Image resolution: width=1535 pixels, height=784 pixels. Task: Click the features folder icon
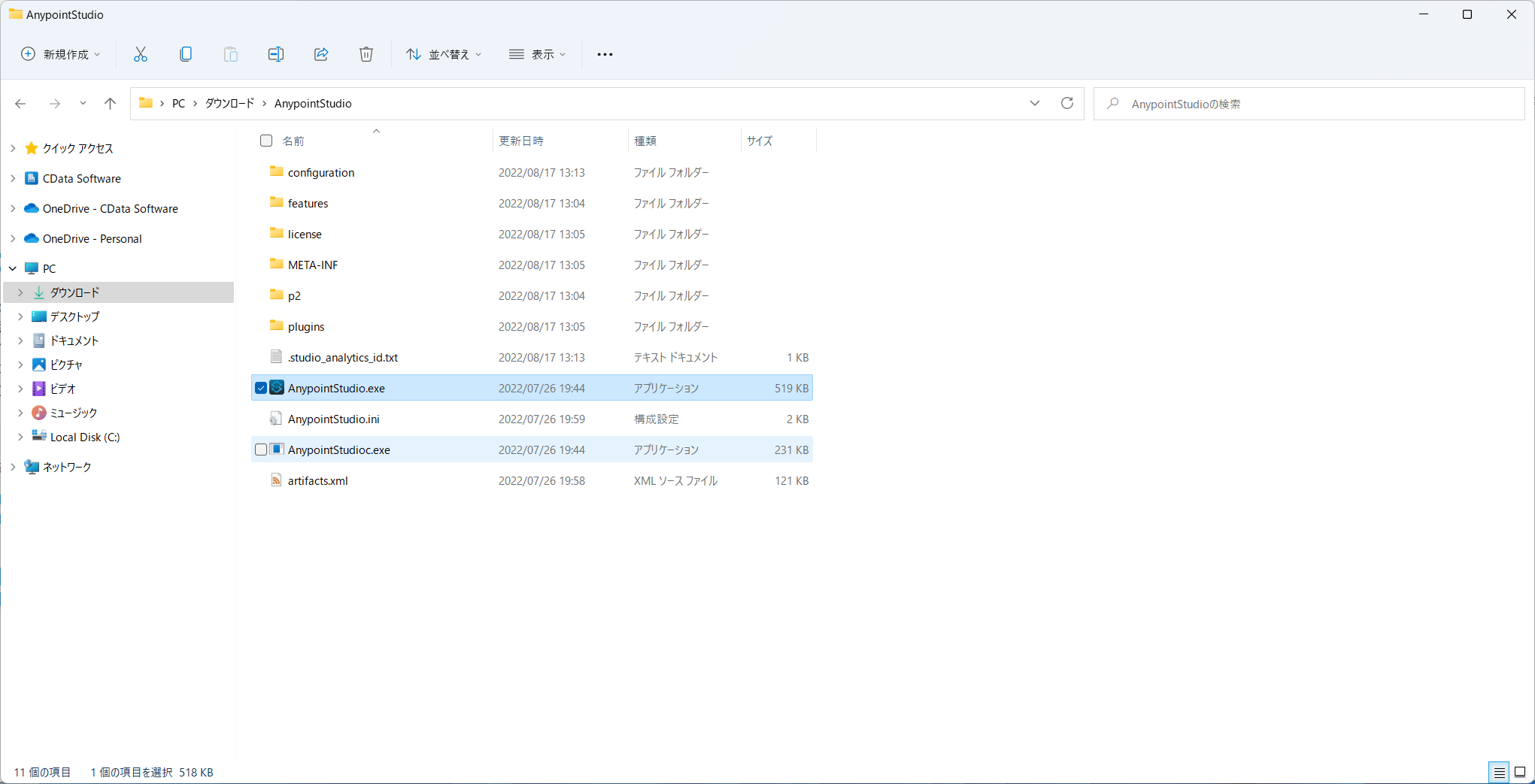pos(277,203)
